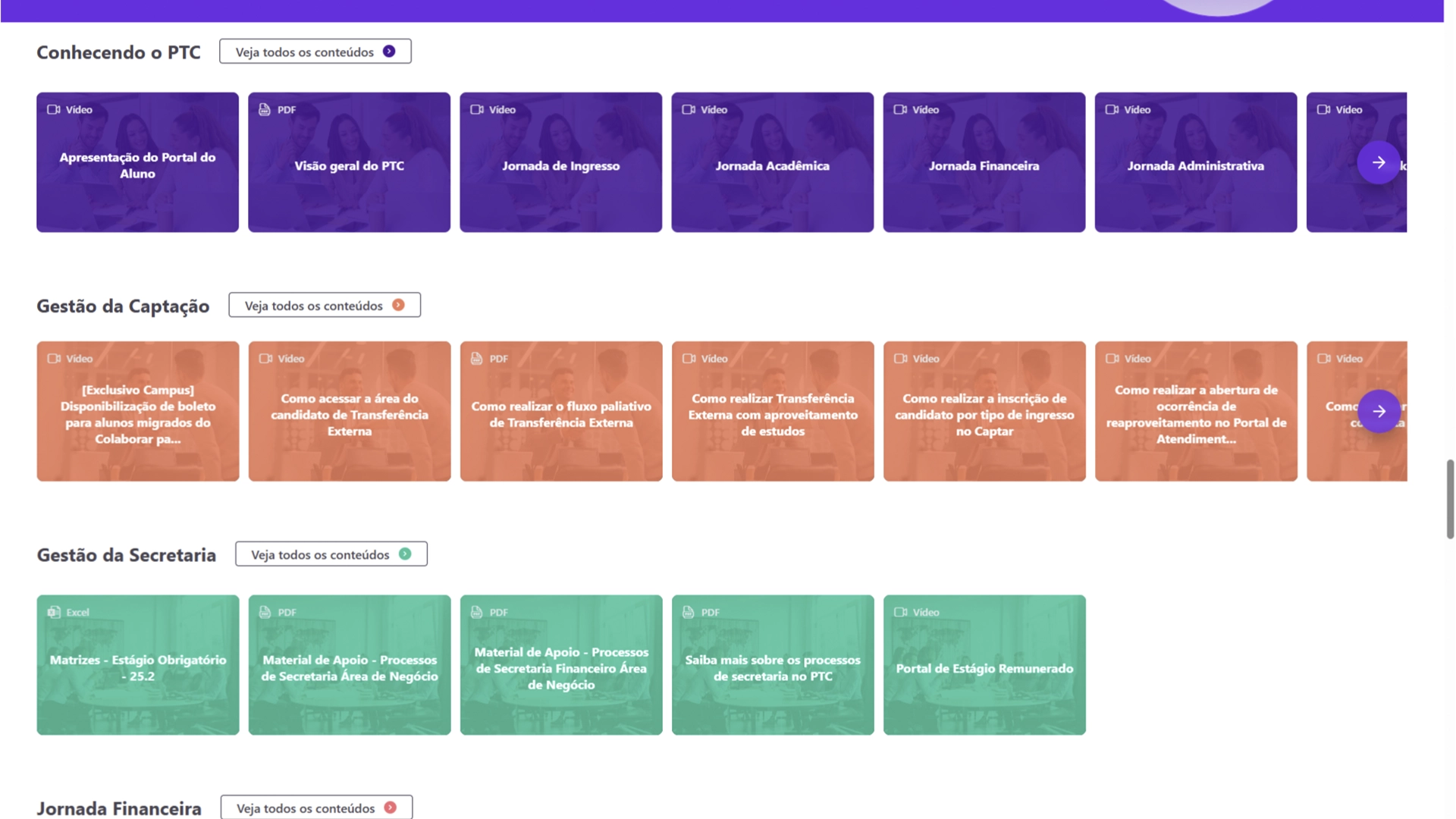The image size is (1456, 819).
Task: Click the next arrow in the Conhecendo o PTC carousel
Action: [x=1379, y=162]
